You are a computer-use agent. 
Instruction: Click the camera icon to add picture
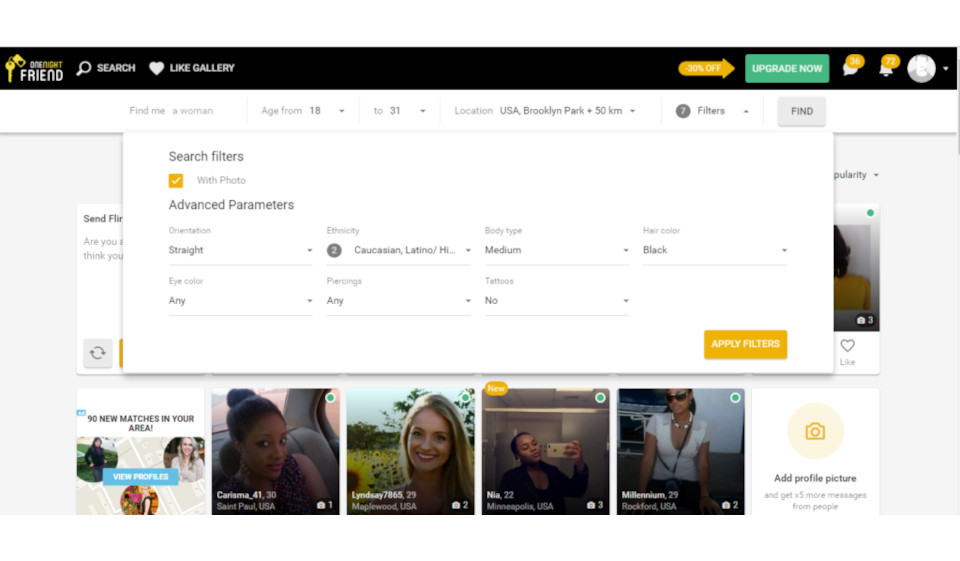tap(815, 432)
